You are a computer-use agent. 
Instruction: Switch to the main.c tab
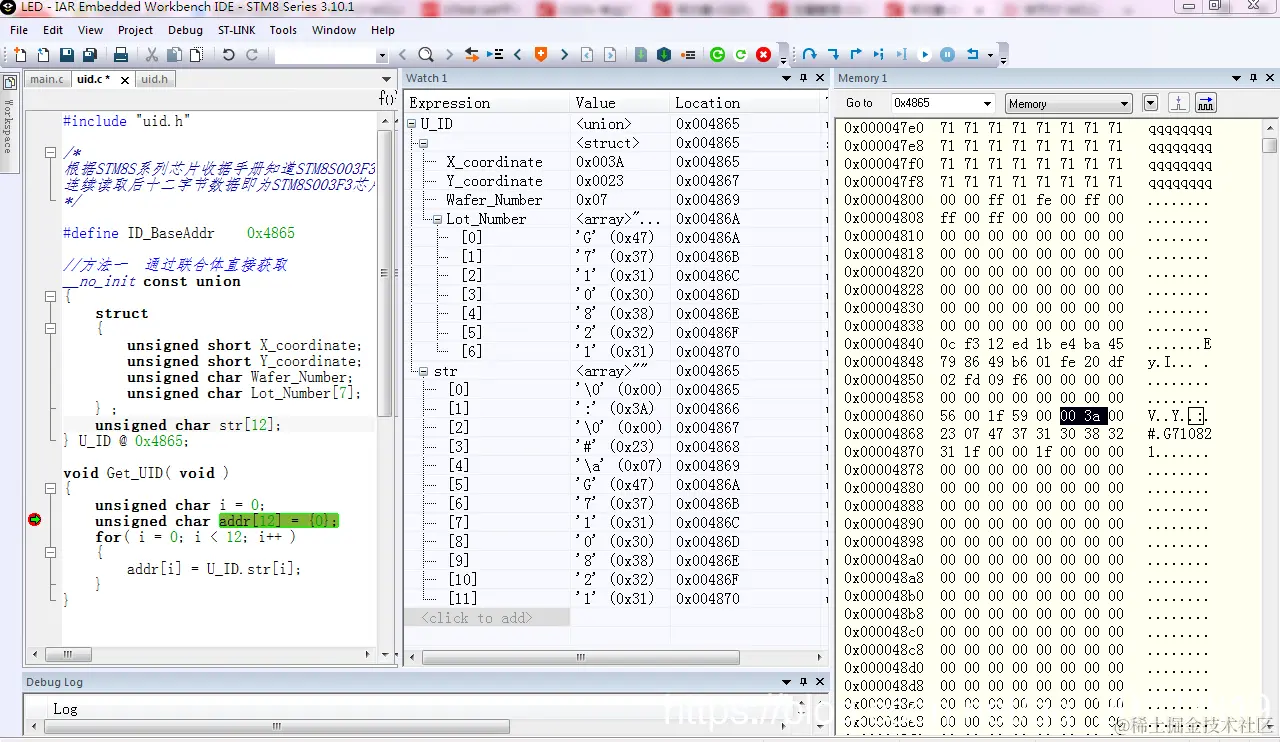pyautogui.click(x=46, y=79)
